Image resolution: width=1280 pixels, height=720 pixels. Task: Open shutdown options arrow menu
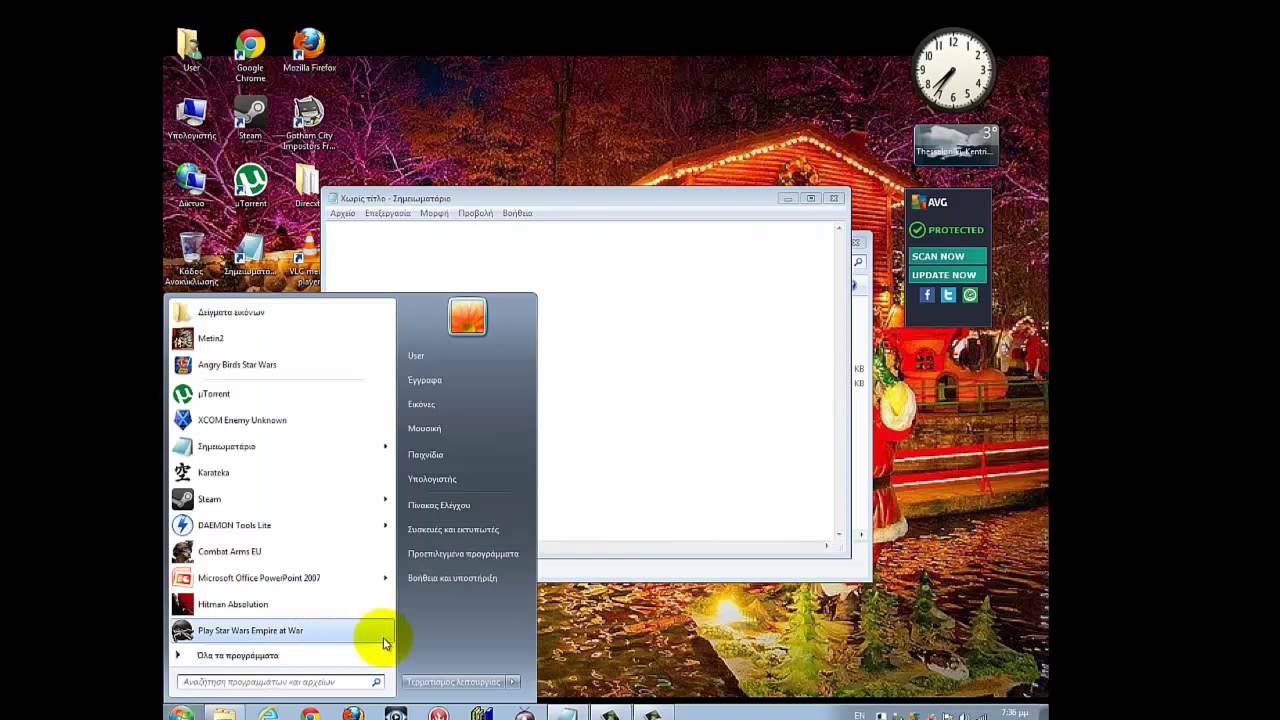[512, 682]
